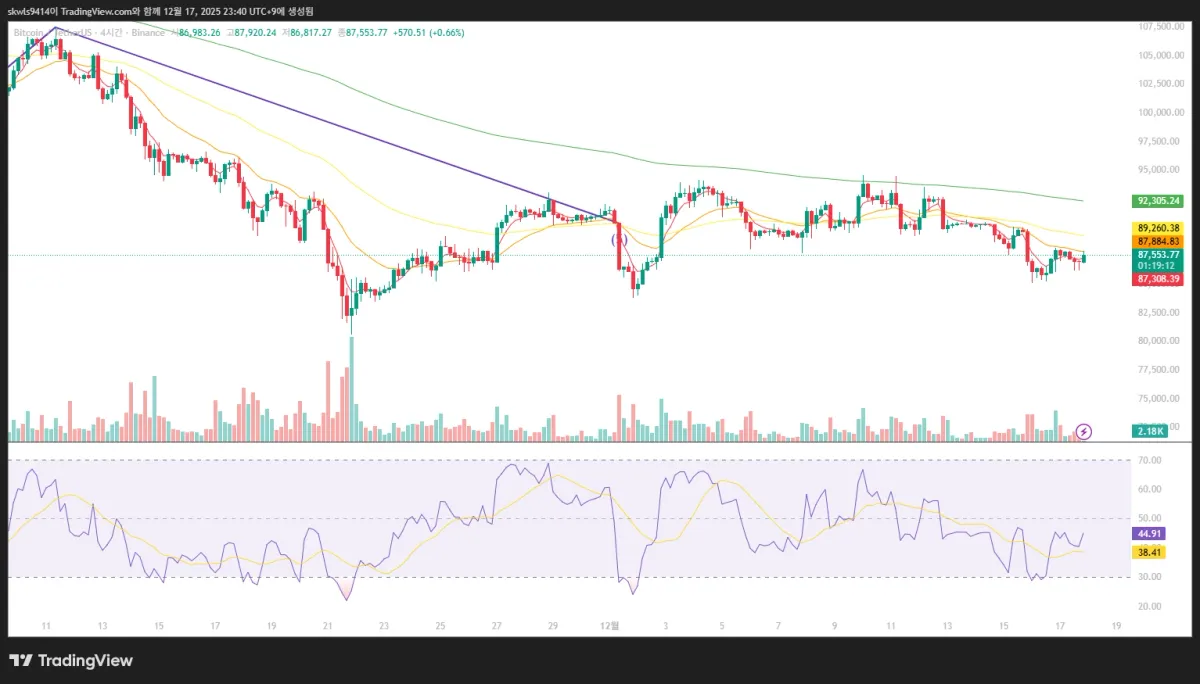Click the candle countdown timer 01:19:12
The width and height of the screenshot is (1200, 684).
pos(1158,266)
